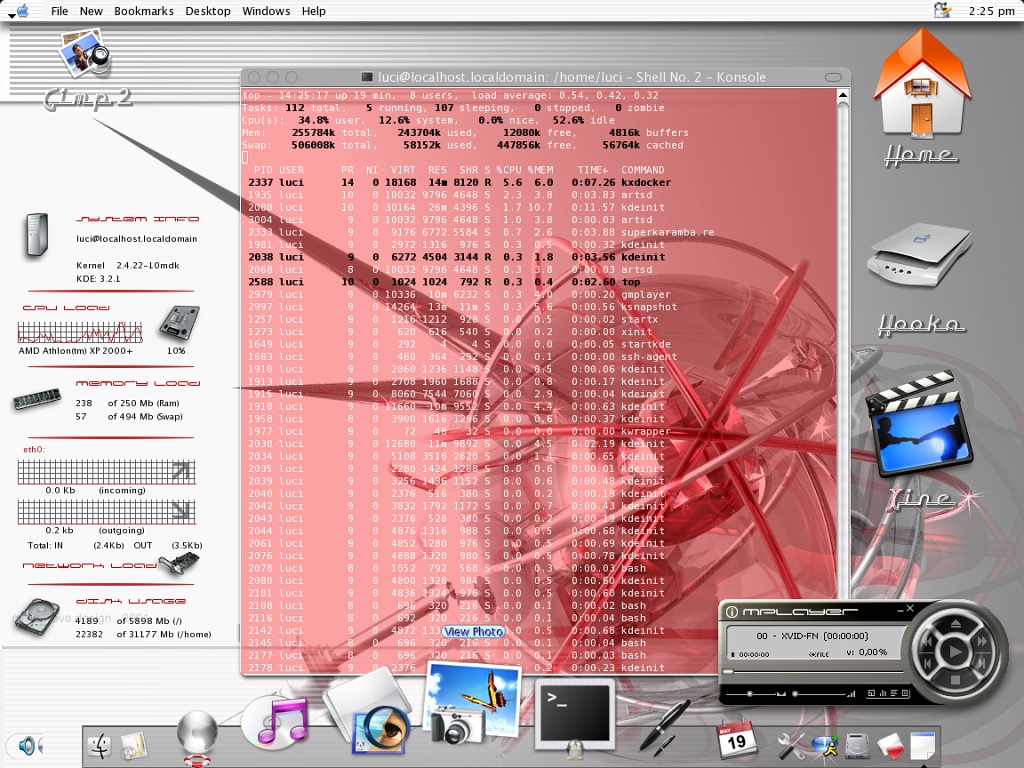Open the wrench and screwdriver tools icon

tap(791, 746)
